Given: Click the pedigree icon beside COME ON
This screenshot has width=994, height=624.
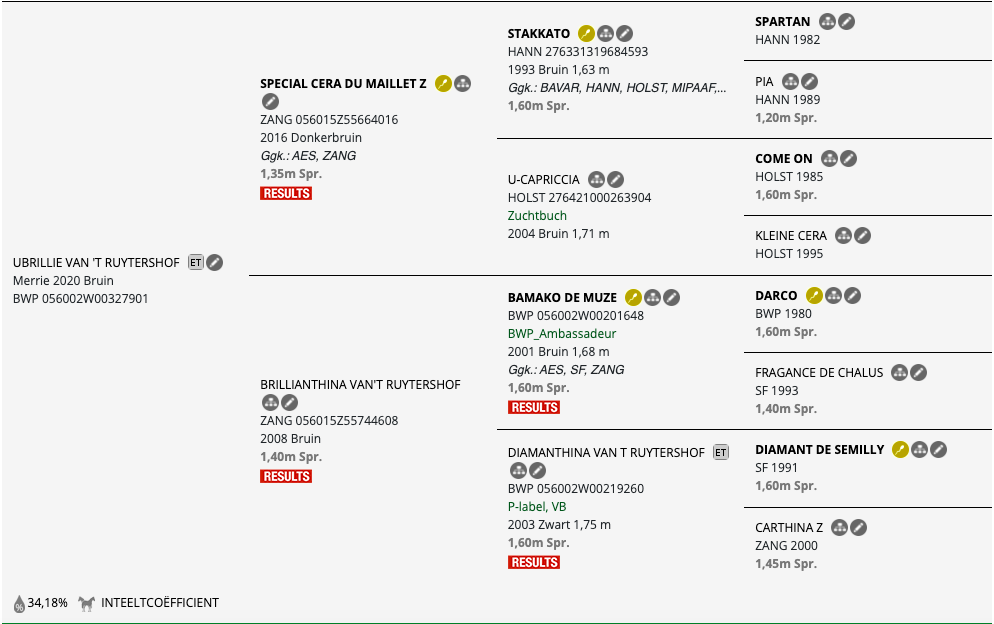Looking at the screenshot, I should pyautogui.click(x=830, y=159).
